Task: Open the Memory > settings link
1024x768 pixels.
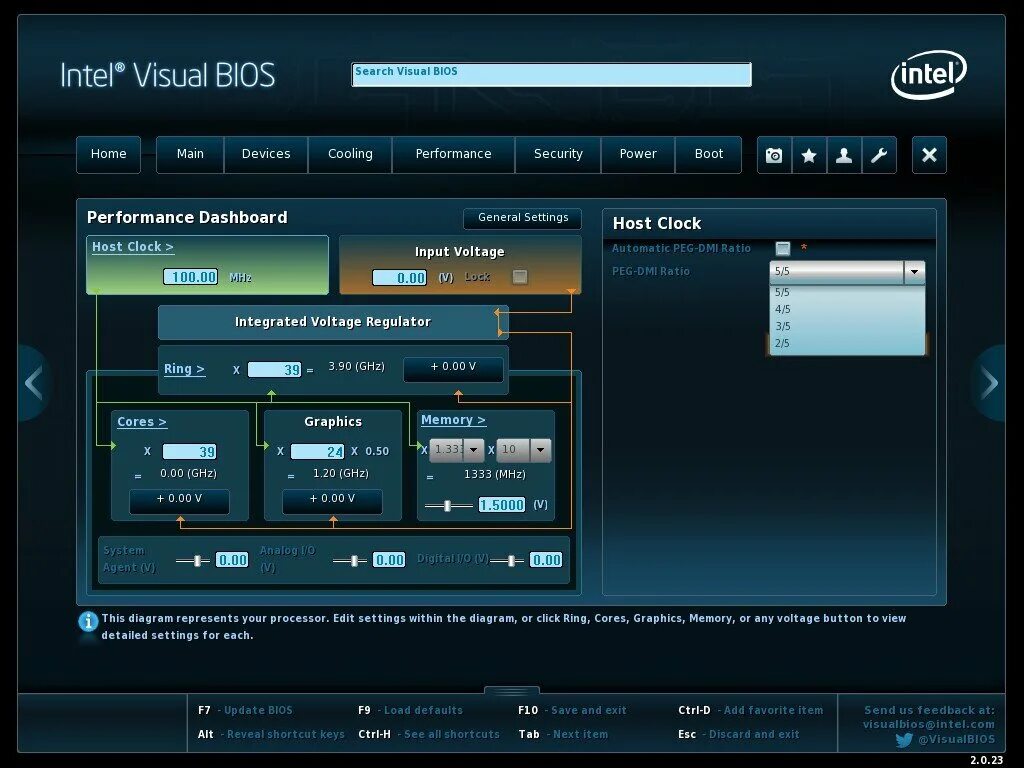Action: click(453, 420)
